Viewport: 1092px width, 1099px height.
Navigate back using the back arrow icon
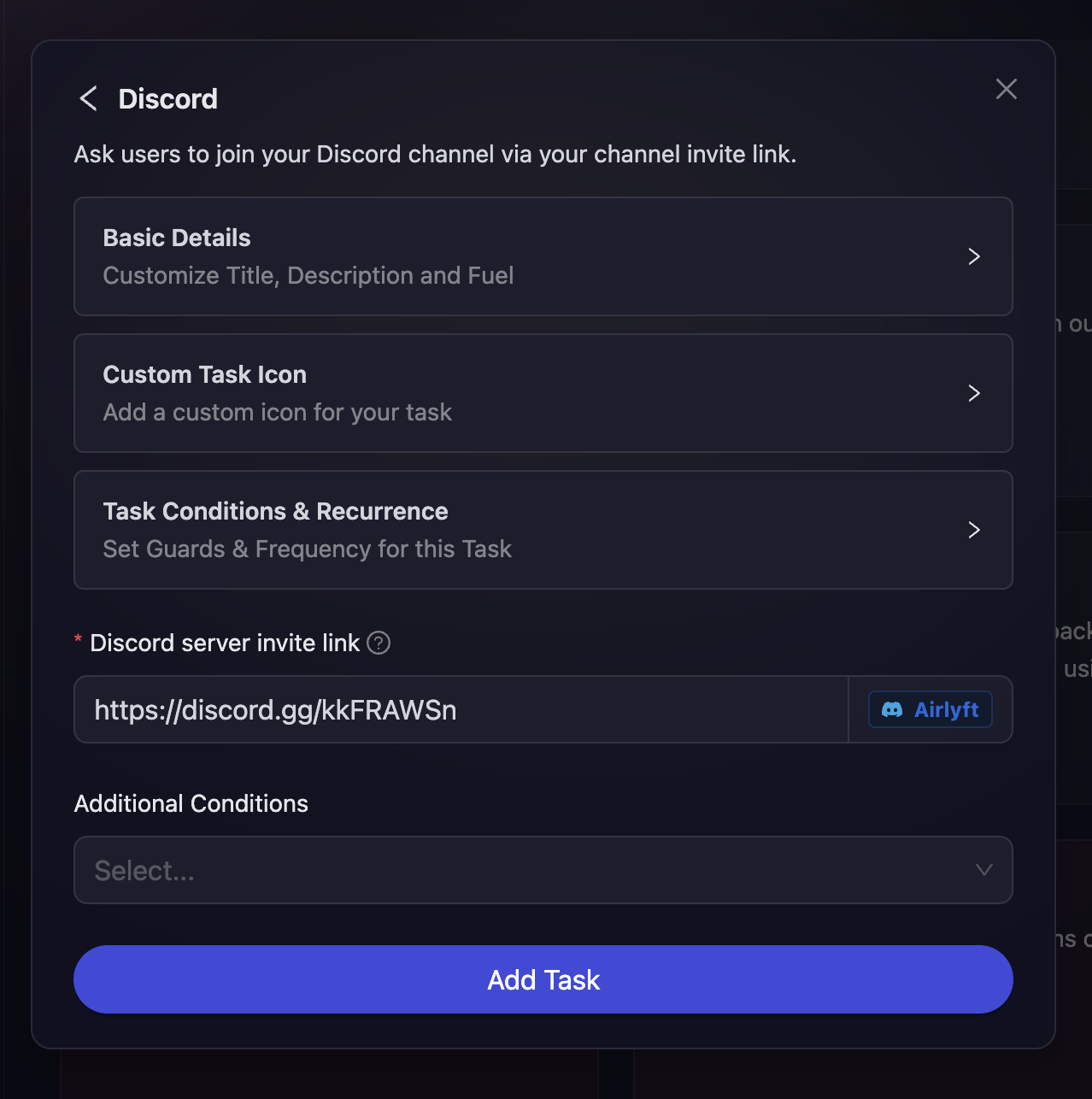(x=88, y=98)
